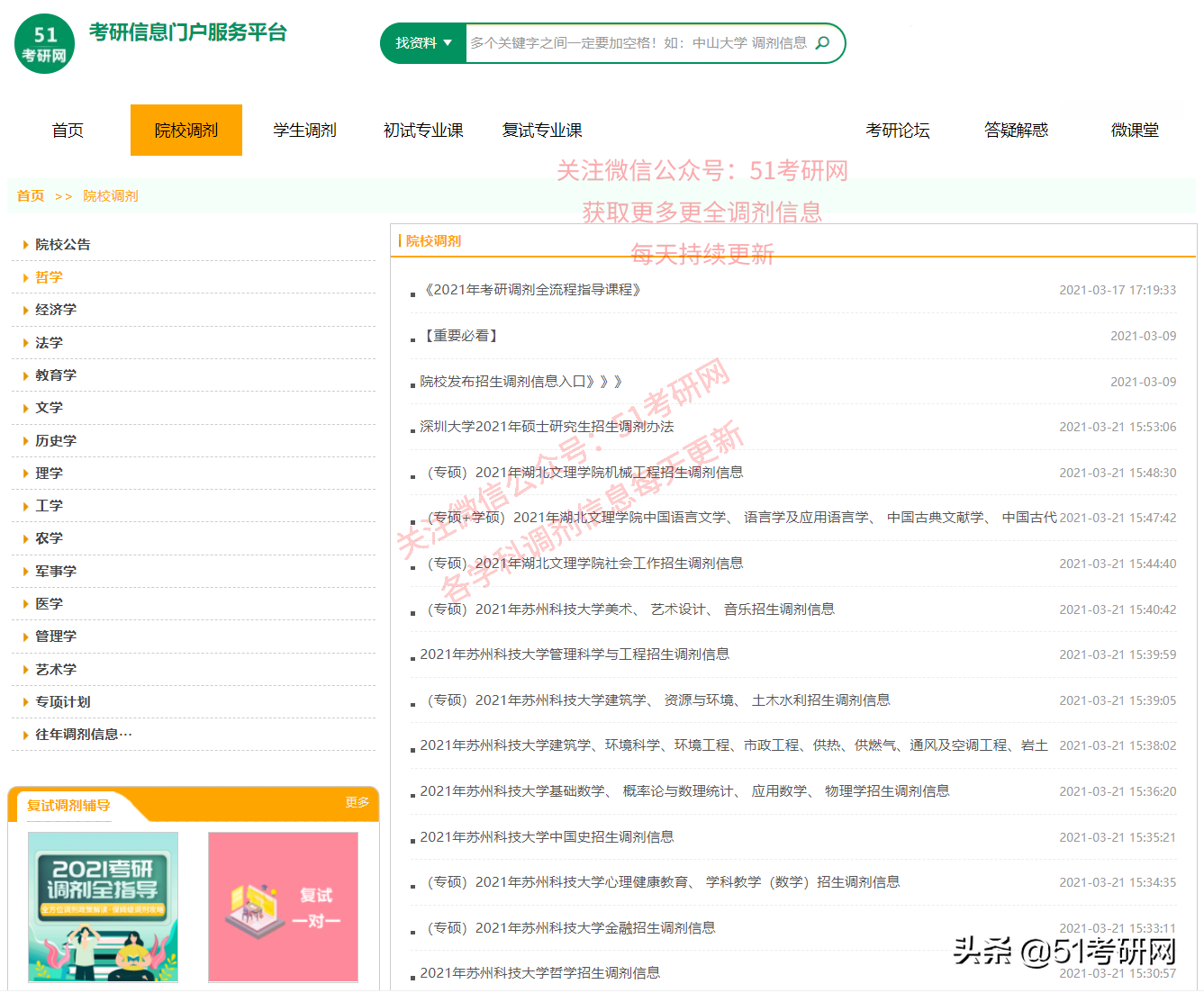Select the 专项计划 category in sidebar
Image resolution: width=1204 pixels, height=993 pixels.
[x=63, y=701]
